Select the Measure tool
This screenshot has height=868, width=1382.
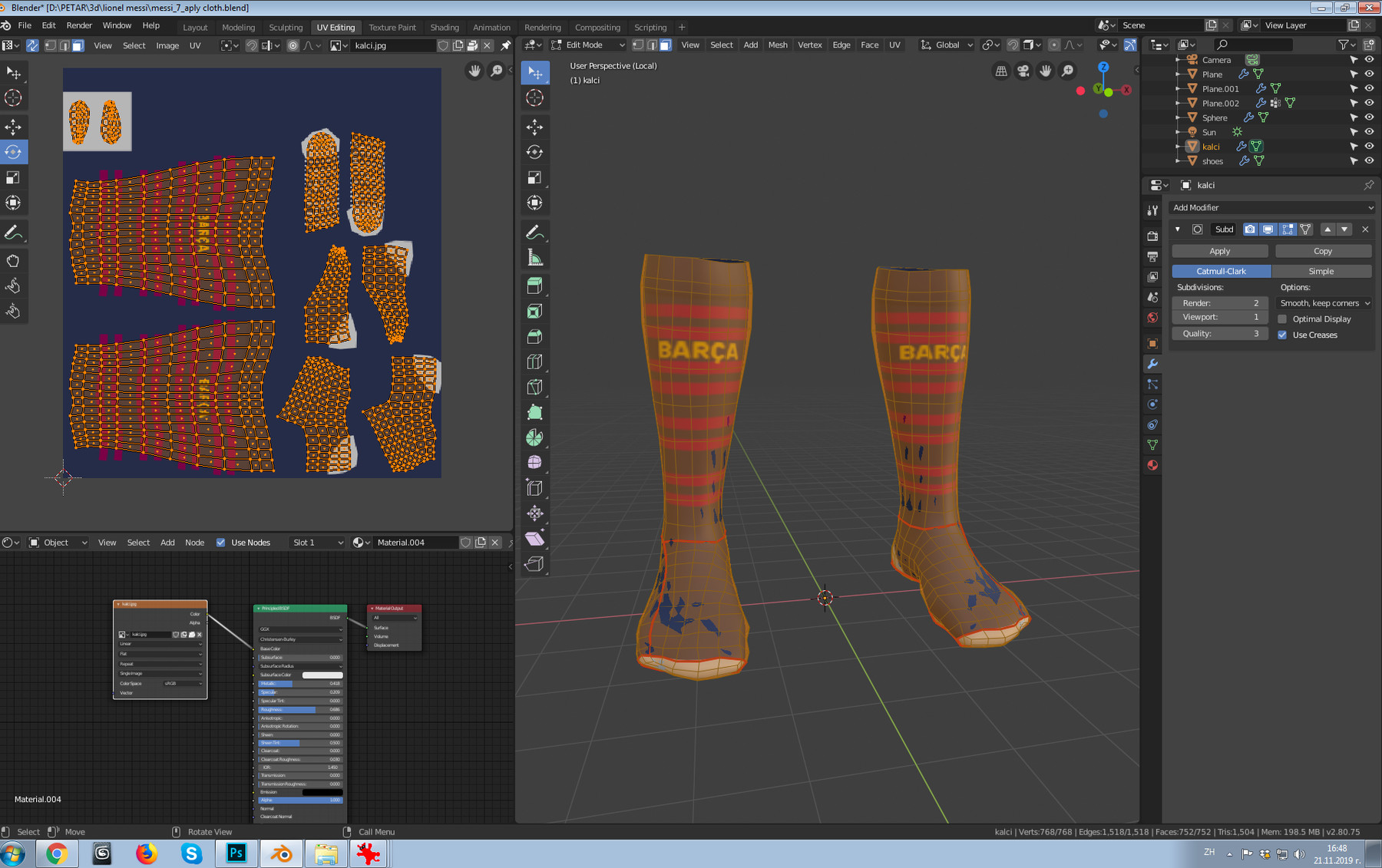coord(535,257)
